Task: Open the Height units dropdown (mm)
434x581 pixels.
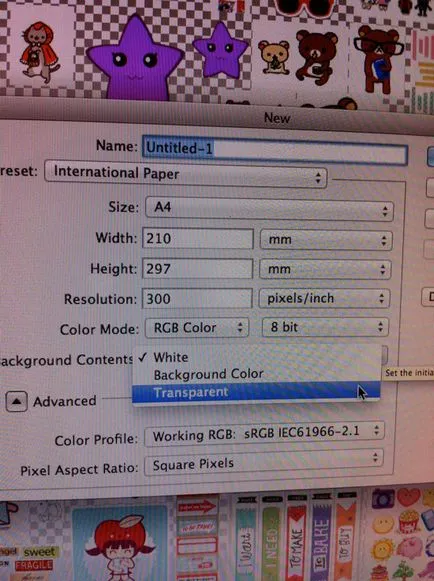Action: (325, 269)
